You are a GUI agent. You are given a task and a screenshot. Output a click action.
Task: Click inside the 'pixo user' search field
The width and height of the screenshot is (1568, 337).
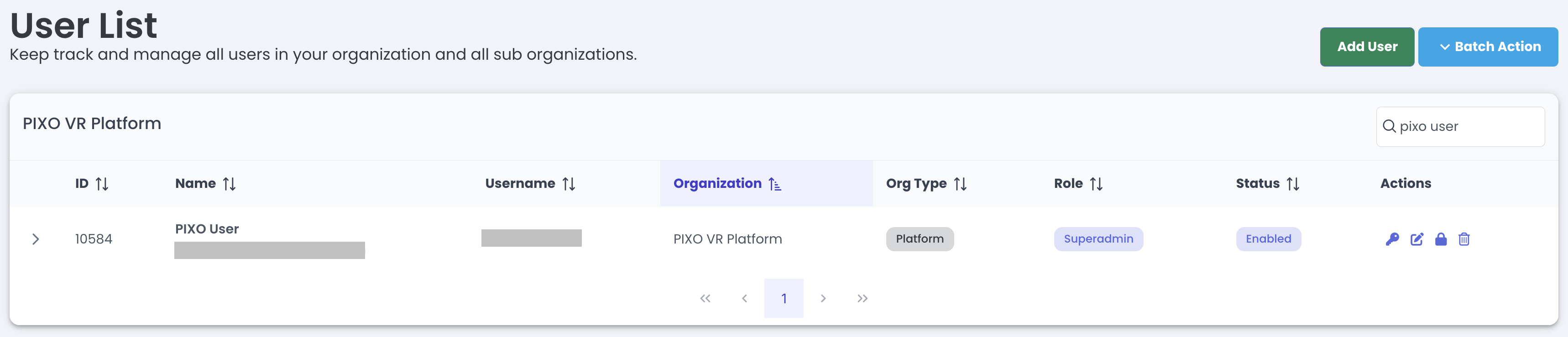1467,126
